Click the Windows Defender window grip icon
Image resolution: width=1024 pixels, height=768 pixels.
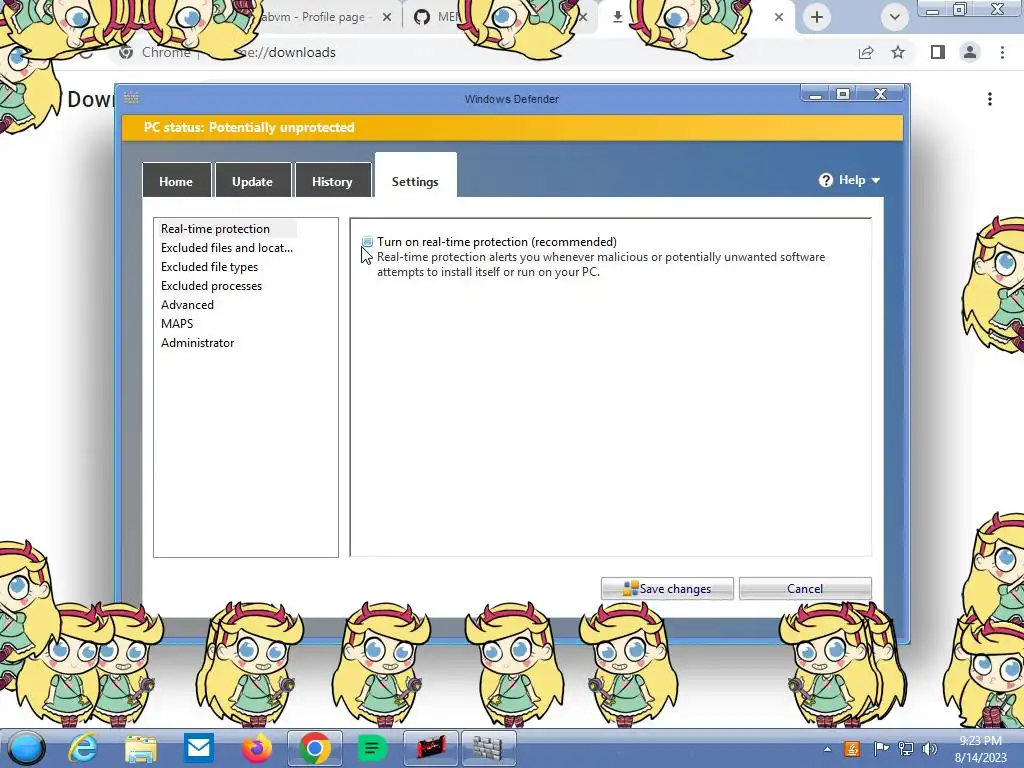(x=131, y=98)
